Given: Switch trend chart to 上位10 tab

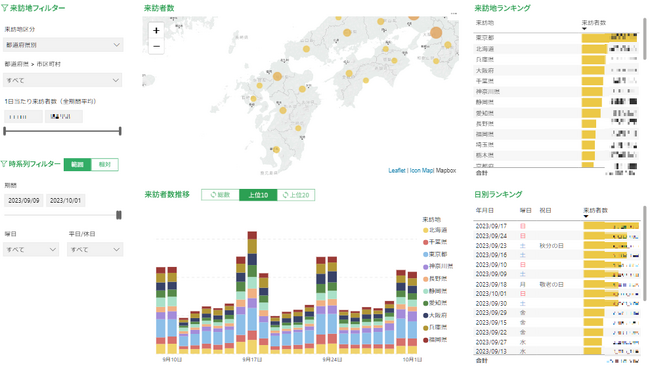Looking at the screenshot, I should click(x=258, y=195).
